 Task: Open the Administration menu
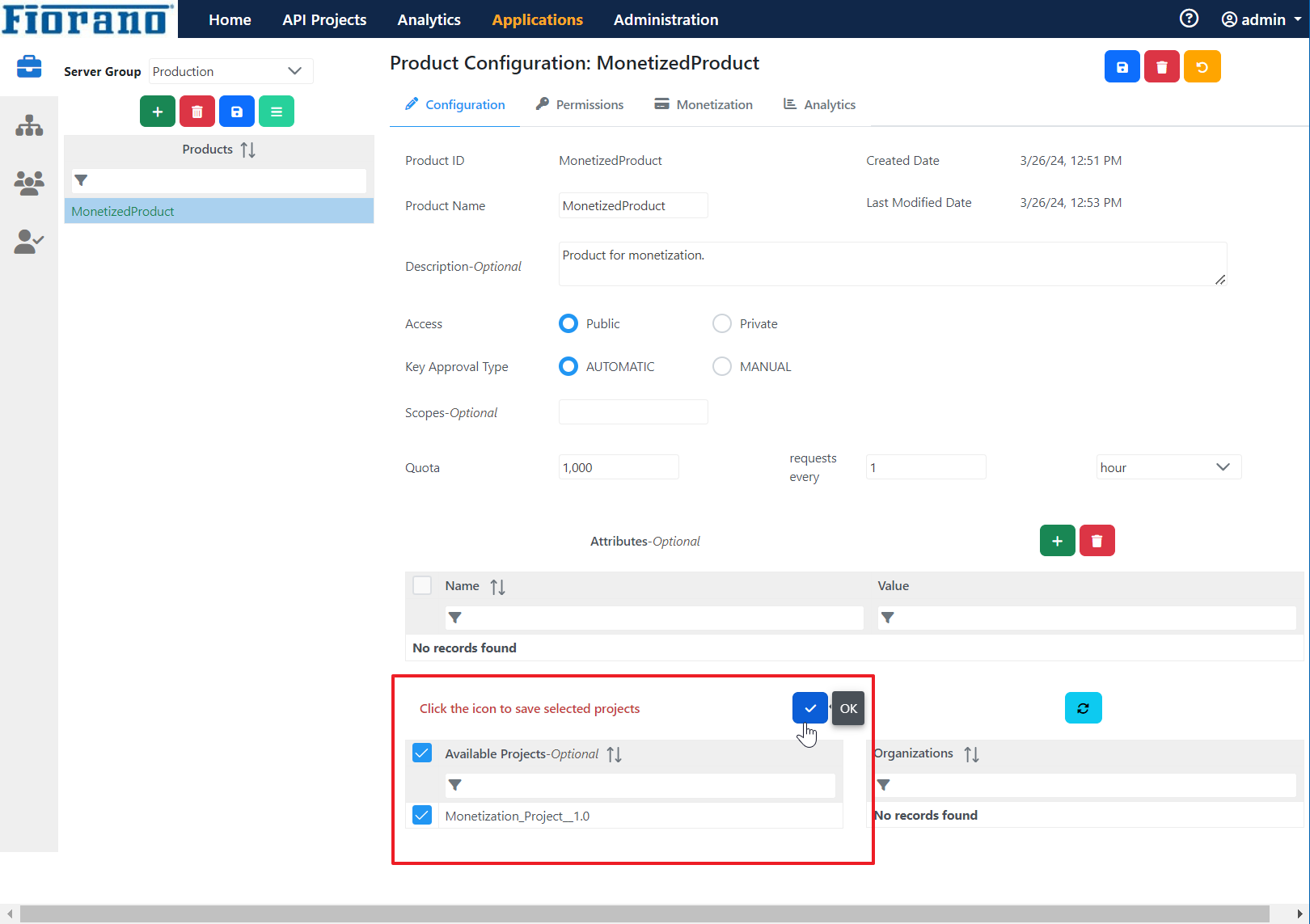point(666,19)
